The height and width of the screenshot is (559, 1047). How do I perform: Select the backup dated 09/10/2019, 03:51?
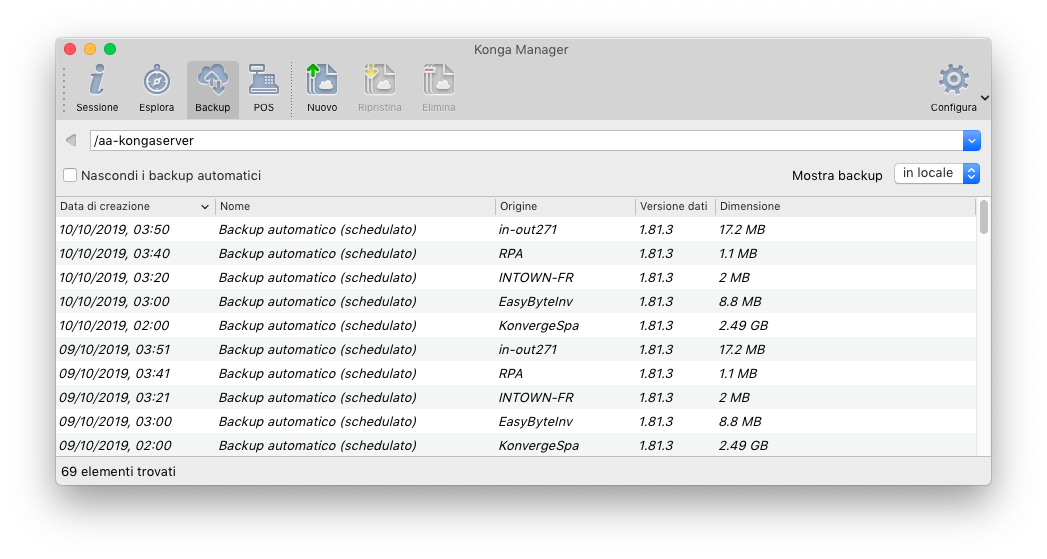[515, 349]
